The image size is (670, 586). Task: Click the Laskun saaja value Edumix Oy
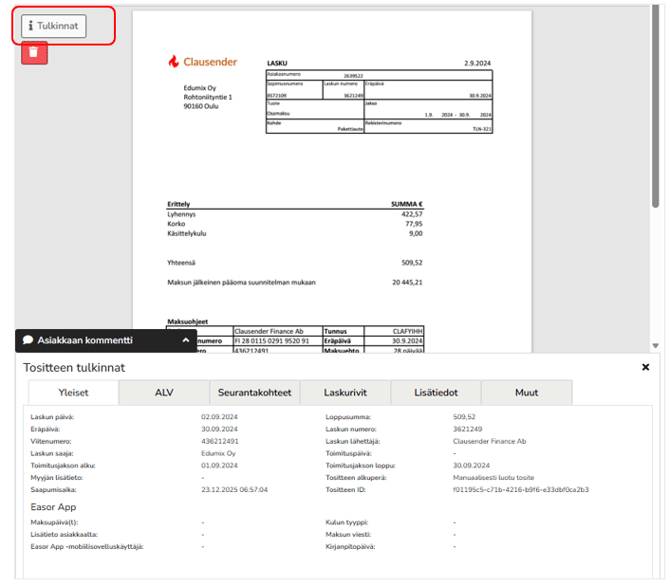click(218, 453)
